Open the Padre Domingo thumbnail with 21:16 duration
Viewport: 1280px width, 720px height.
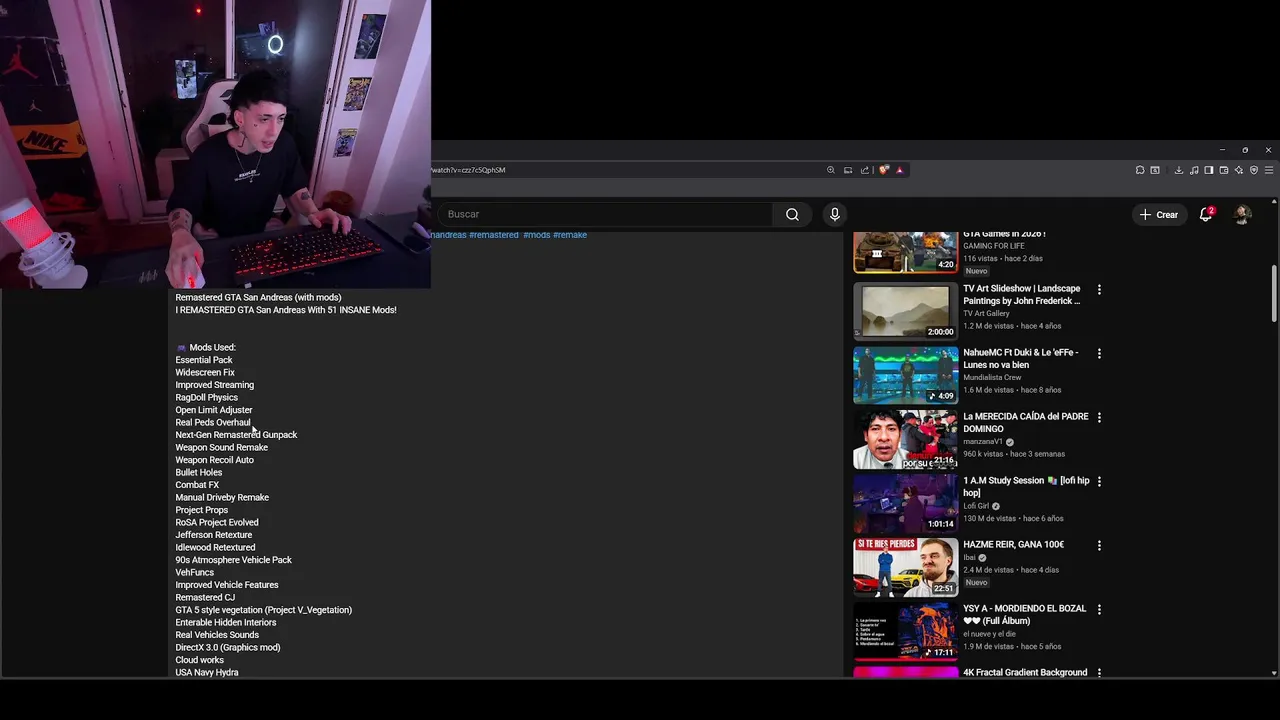click(x=905, y=439)
